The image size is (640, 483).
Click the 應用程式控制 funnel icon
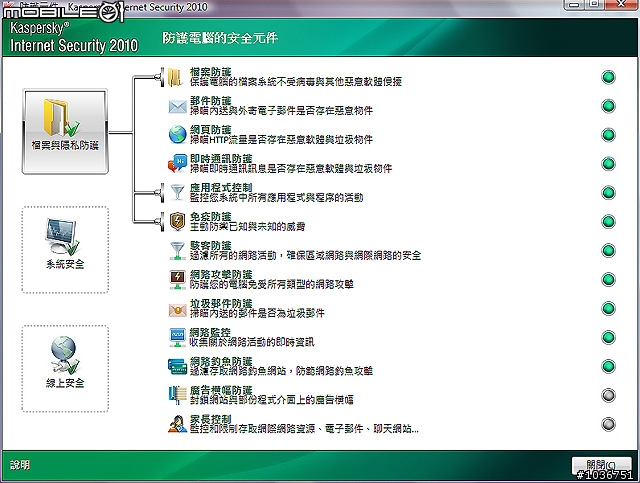177,192
